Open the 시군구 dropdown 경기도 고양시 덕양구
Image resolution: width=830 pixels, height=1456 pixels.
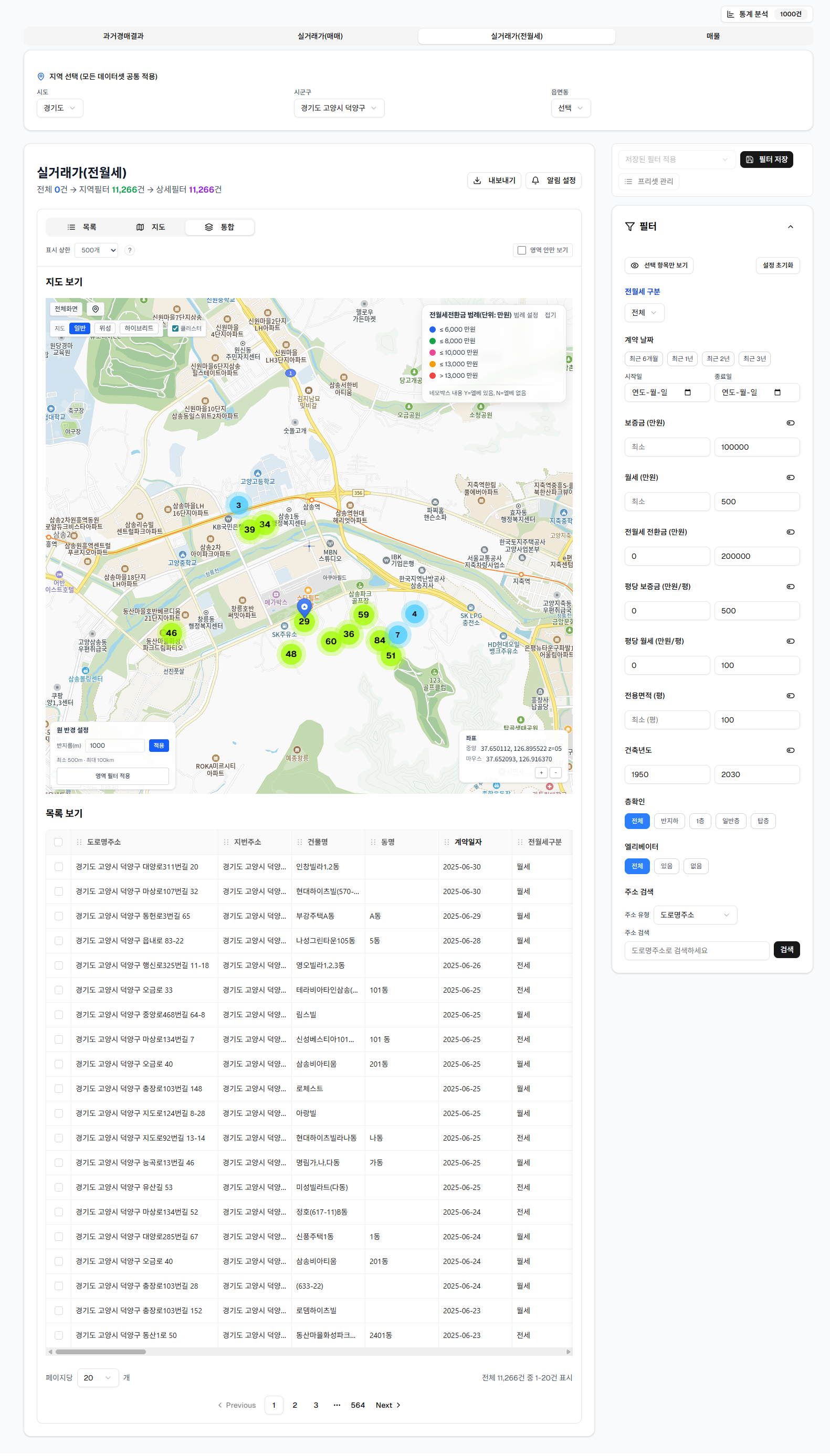pos(339,108)
